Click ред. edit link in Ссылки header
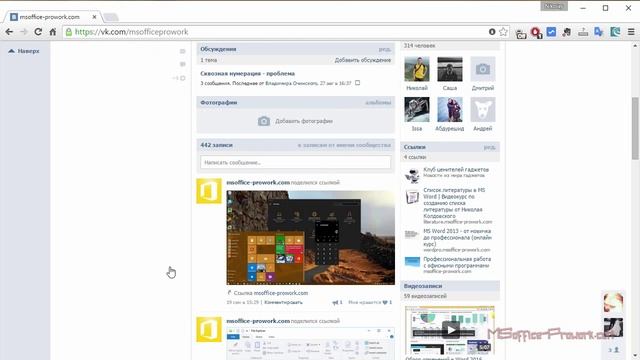 (x=489, y=147)
